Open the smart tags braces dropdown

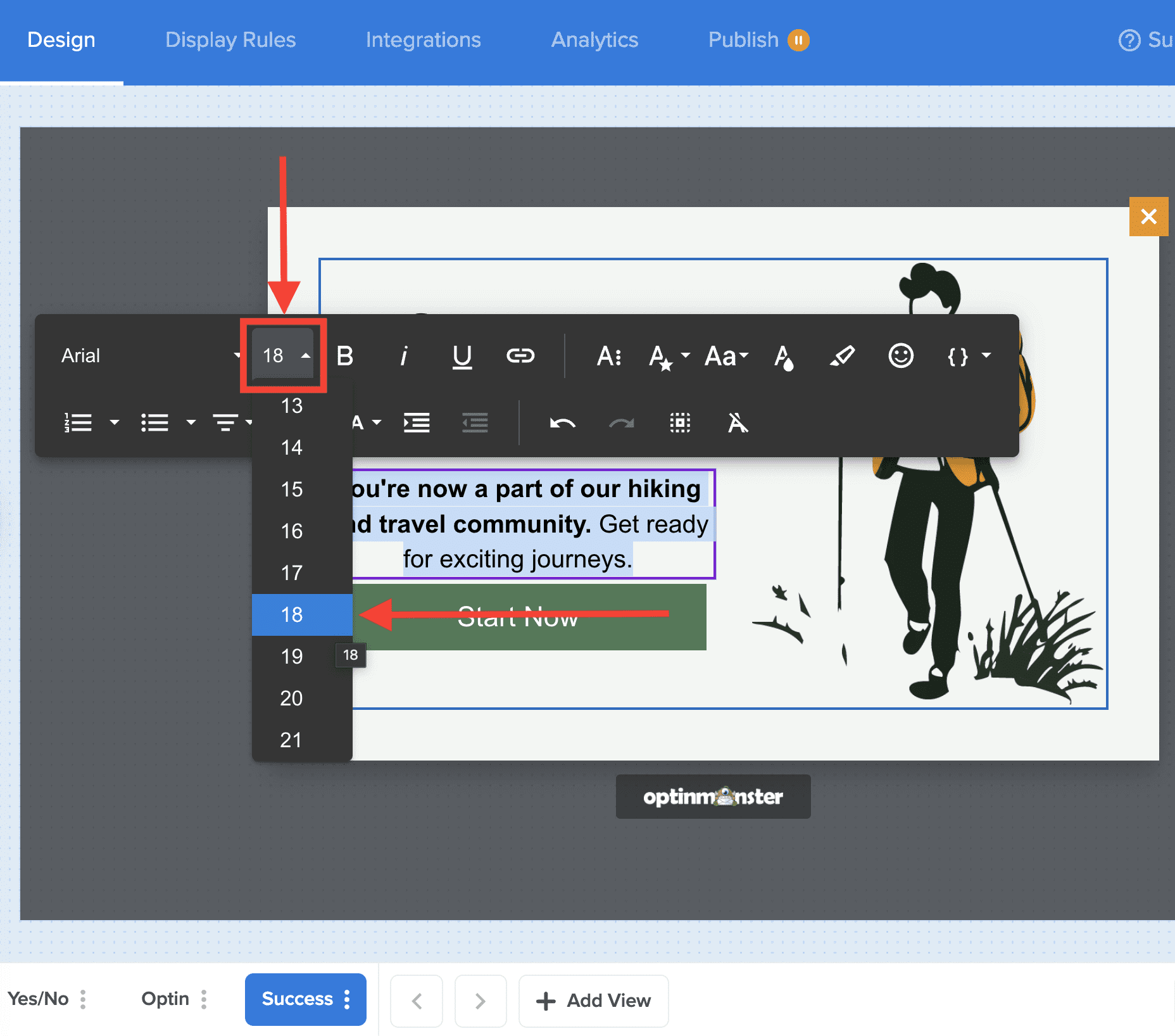pyautogui.click(x=969, y=356)
